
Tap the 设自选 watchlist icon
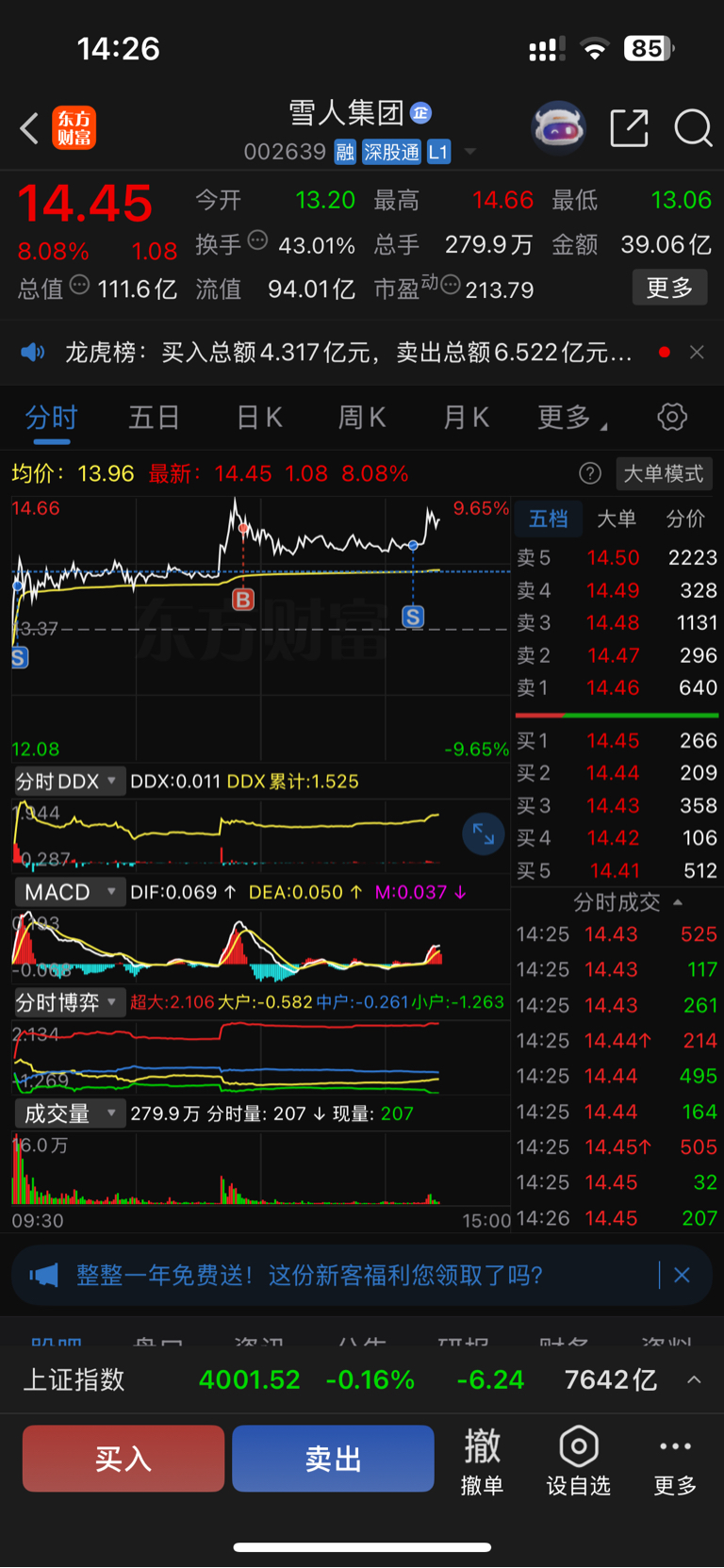click(579, 1461)
